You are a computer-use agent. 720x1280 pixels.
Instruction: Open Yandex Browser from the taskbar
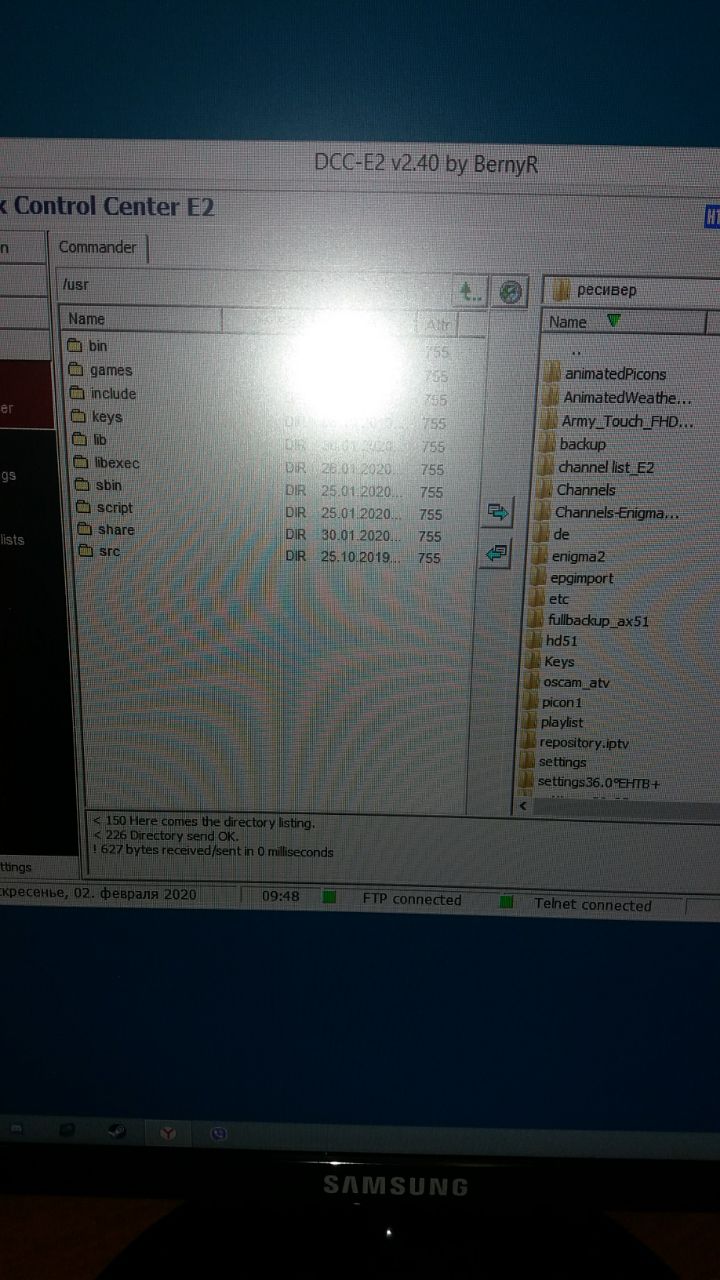[x=168, y=1133]
